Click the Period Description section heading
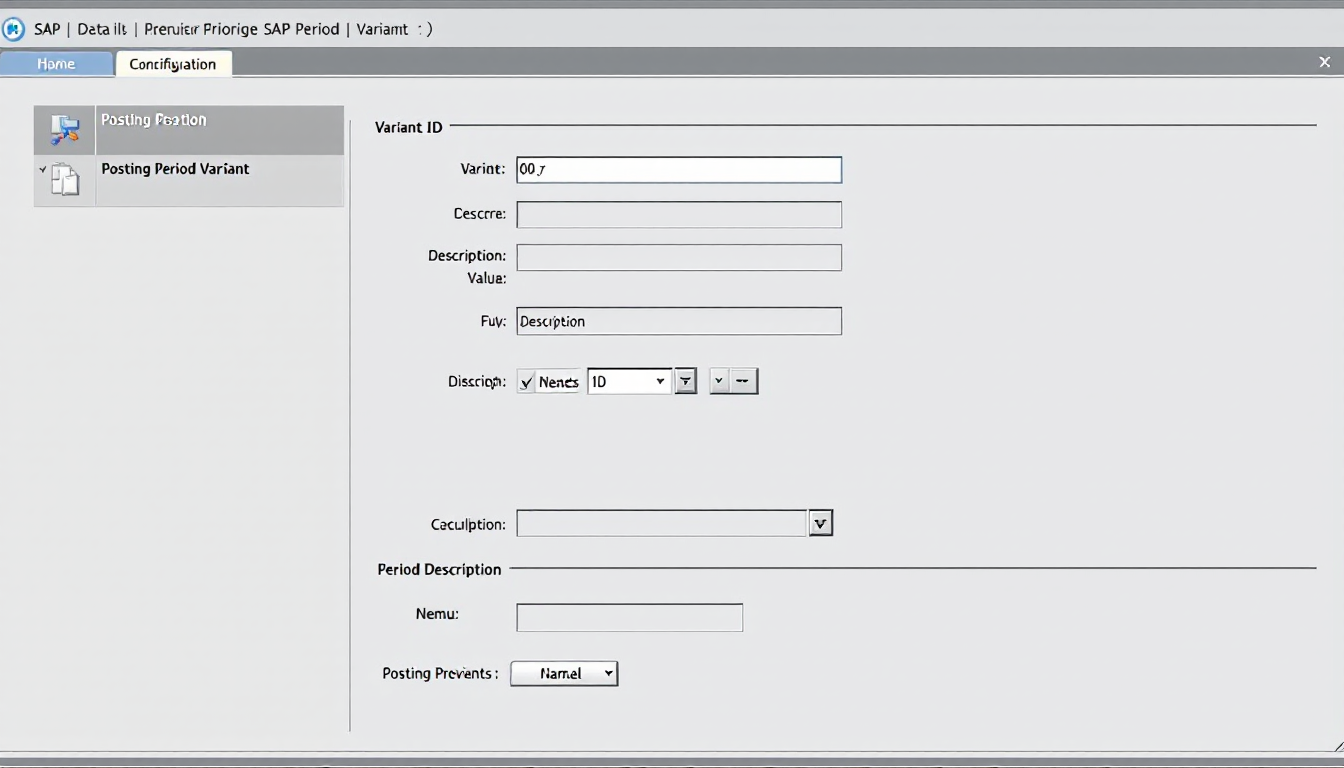 pos(439,569)
